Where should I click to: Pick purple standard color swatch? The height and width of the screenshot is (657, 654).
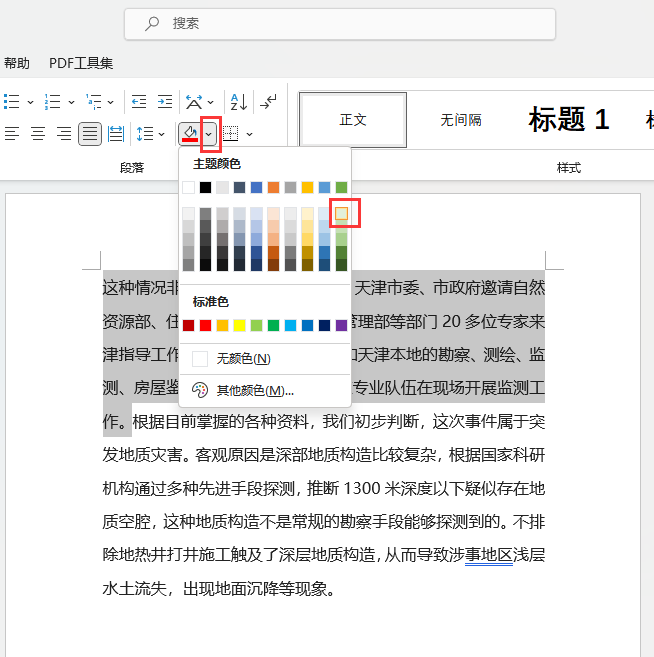(x=341, y=325)
